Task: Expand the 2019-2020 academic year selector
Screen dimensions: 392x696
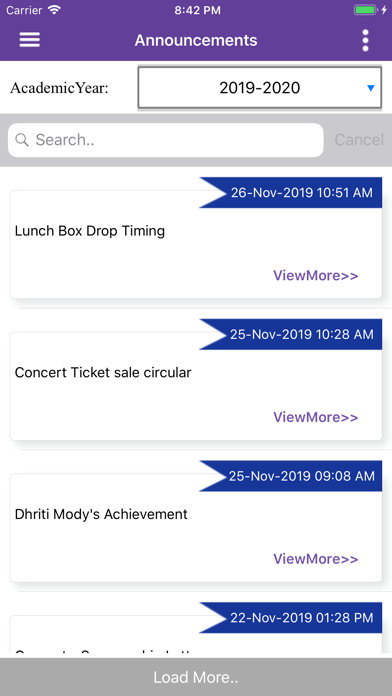Action: tap(260, 87)
